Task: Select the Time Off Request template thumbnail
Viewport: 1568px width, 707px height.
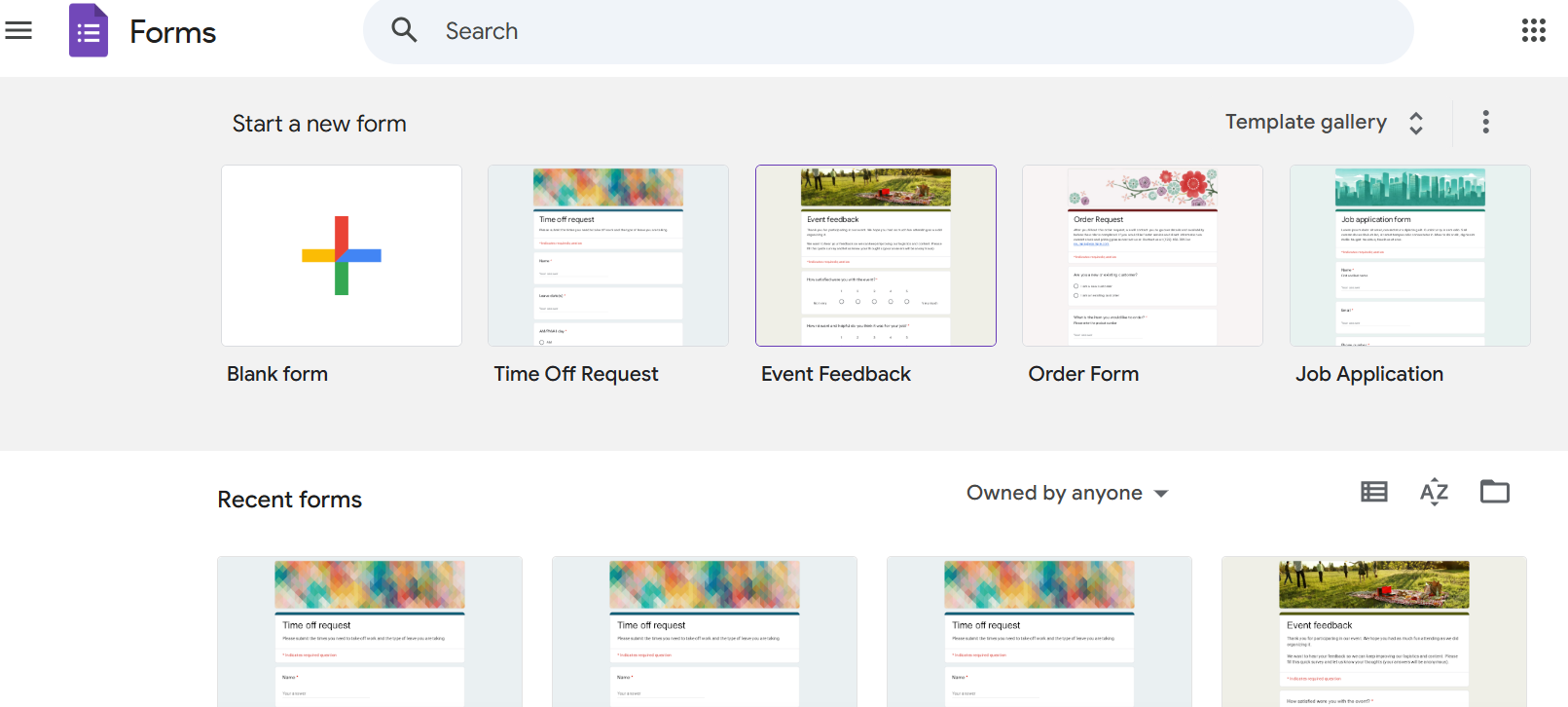Action: (x=608, y=255)
